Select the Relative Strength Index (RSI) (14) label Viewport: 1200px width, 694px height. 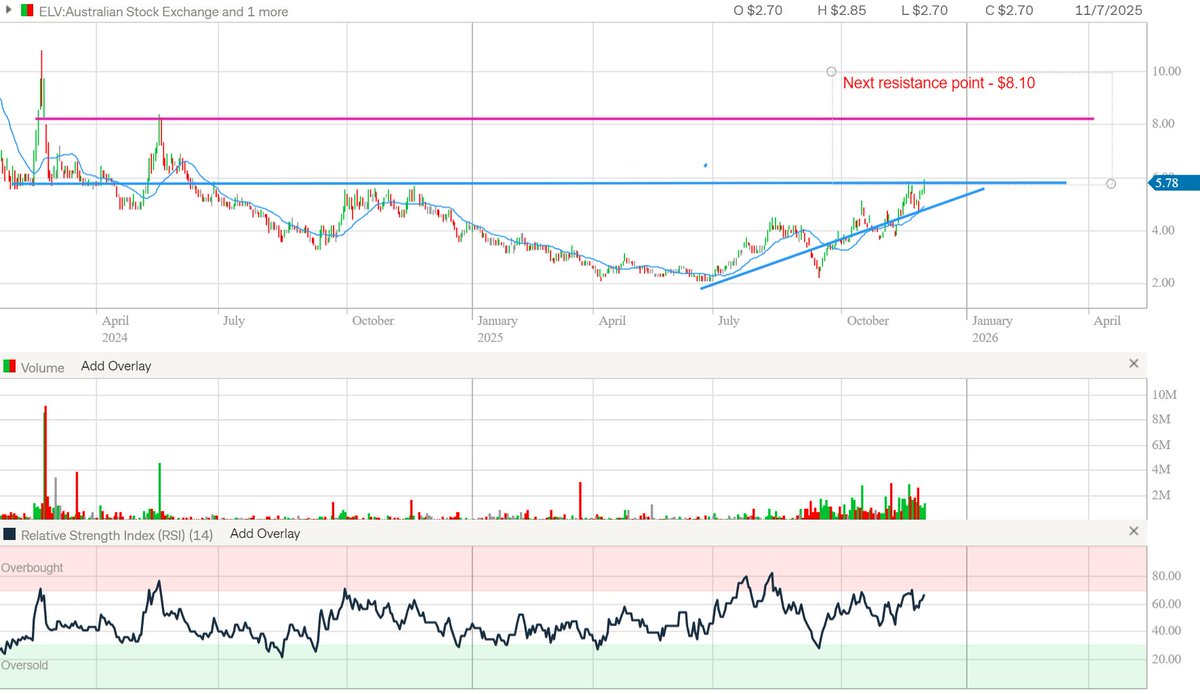118,534
